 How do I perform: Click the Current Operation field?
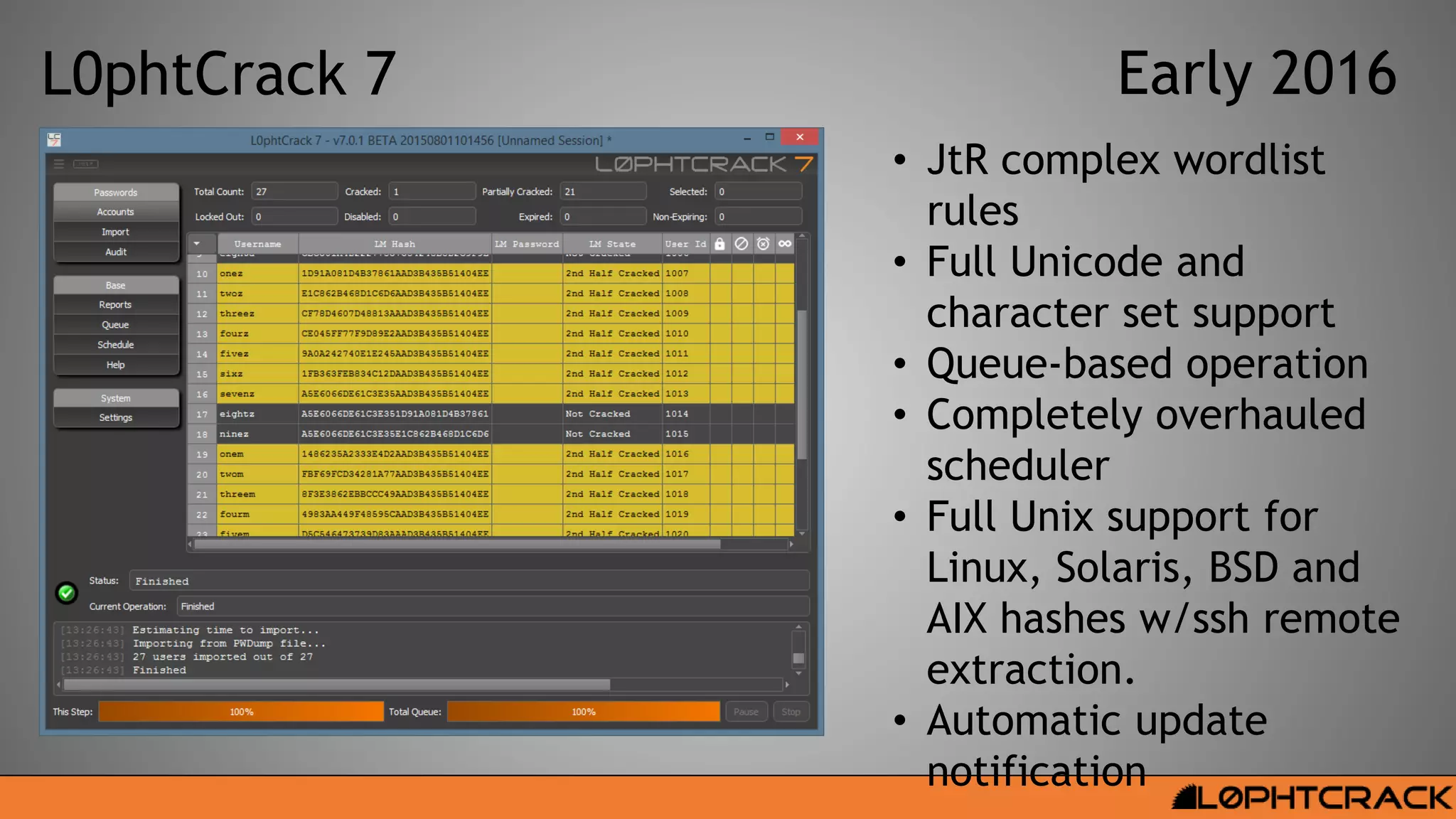pyautogui.click(x=492, y=606)
